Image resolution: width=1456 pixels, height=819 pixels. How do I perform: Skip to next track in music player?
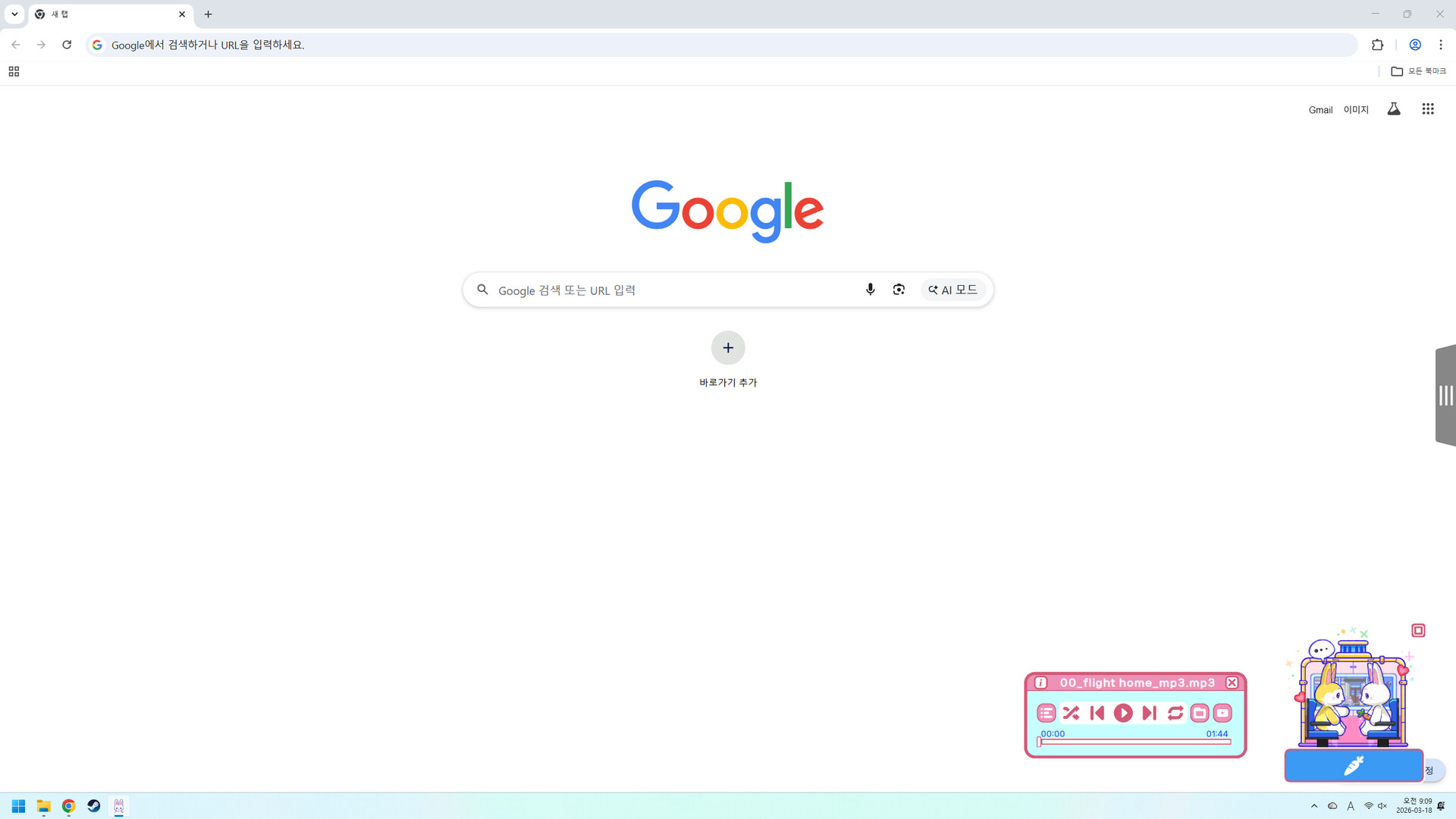point(1149,713)
